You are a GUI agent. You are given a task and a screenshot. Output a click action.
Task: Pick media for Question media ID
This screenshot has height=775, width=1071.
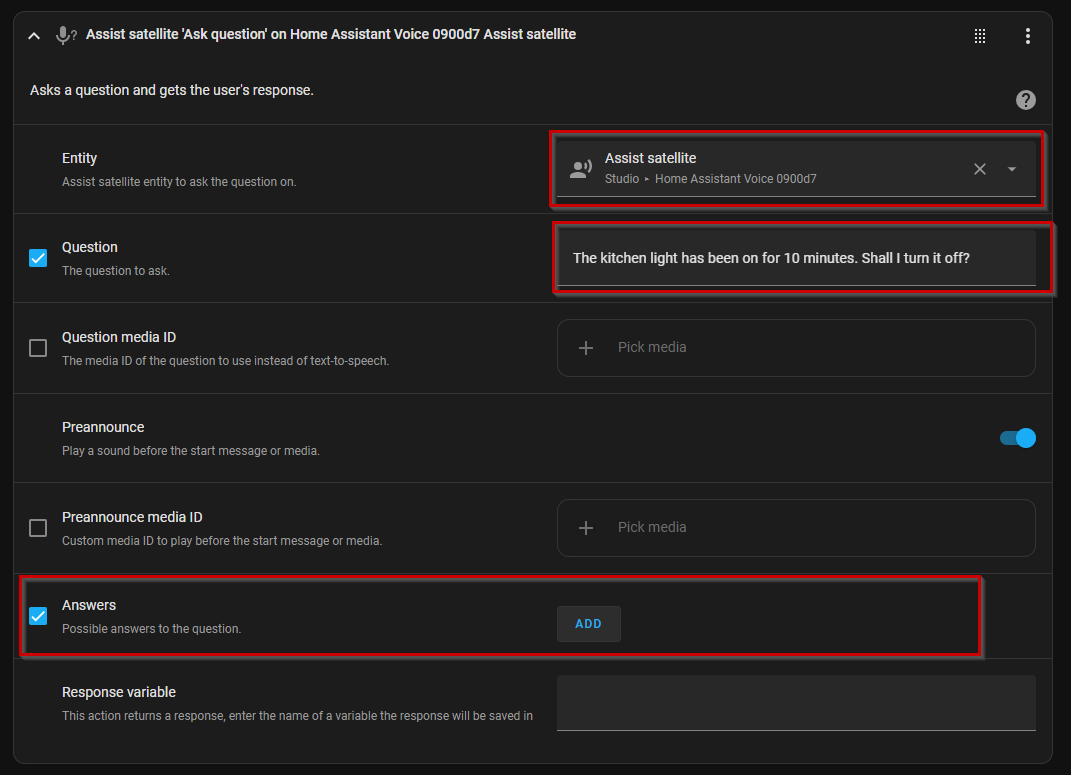796,348
